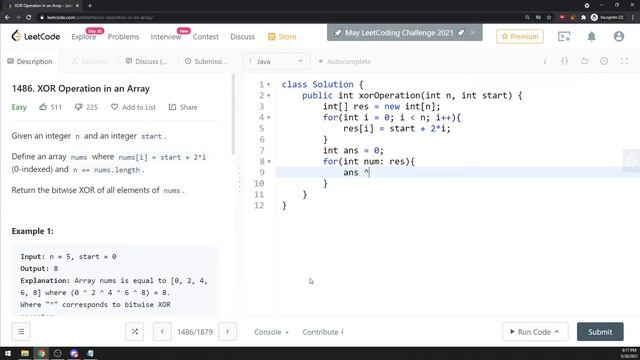Open the playground terminal icon

click(564, 36)
